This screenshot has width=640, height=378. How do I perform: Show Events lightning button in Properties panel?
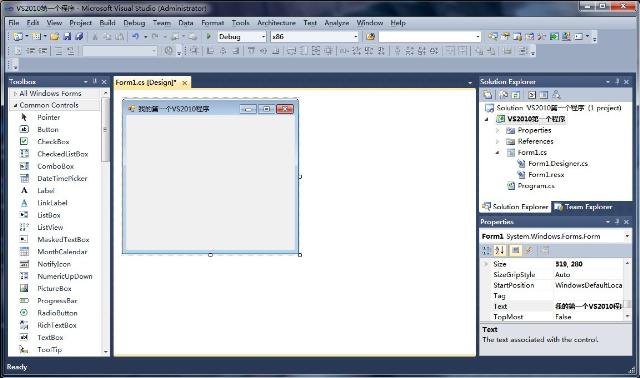[529, 250]
